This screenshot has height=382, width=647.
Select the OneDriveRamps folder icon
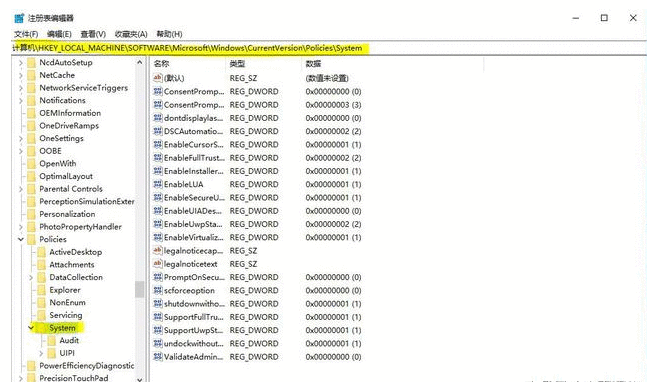coord(31,126)
